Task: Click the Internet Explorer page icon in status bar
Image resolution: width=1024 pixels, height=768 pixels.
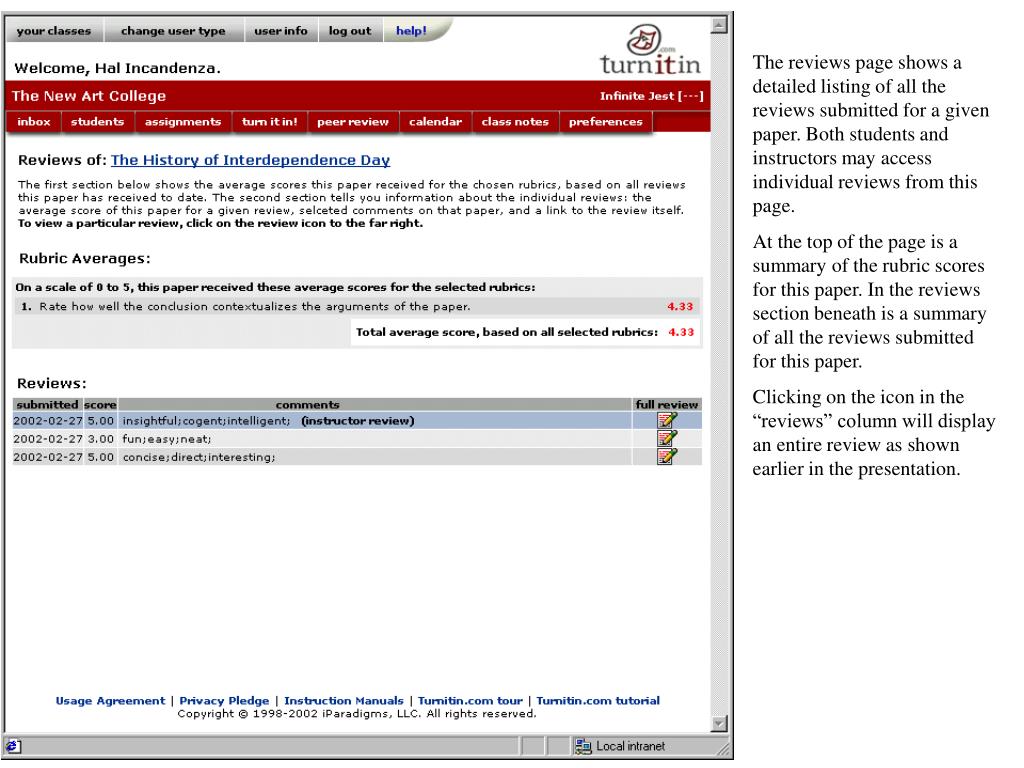Action: point(14,746)
